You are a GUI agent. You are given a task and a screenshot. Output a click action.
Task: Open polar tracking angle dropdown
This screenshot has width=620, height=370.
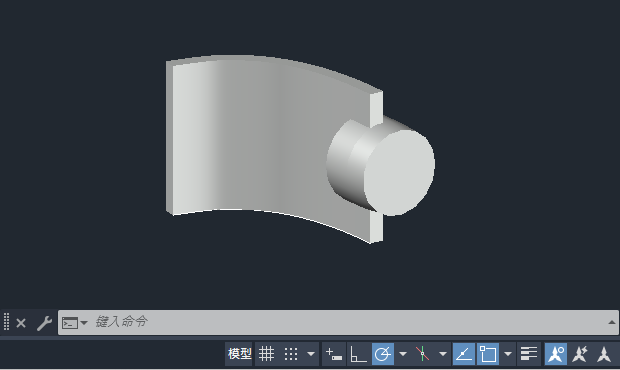pos(403,354)
